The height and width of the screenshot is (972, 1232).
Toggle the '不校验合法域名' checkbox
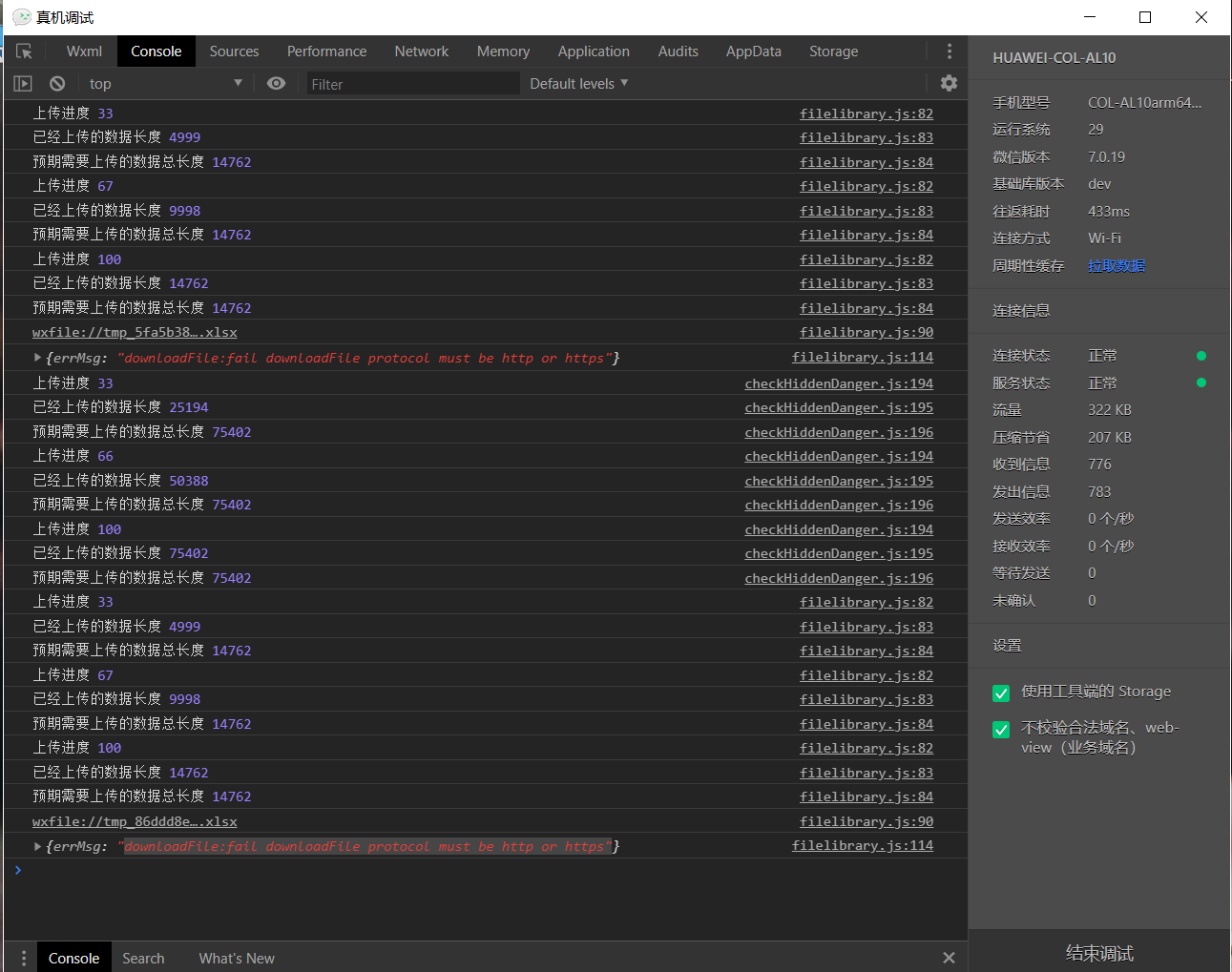point(1001,730)
